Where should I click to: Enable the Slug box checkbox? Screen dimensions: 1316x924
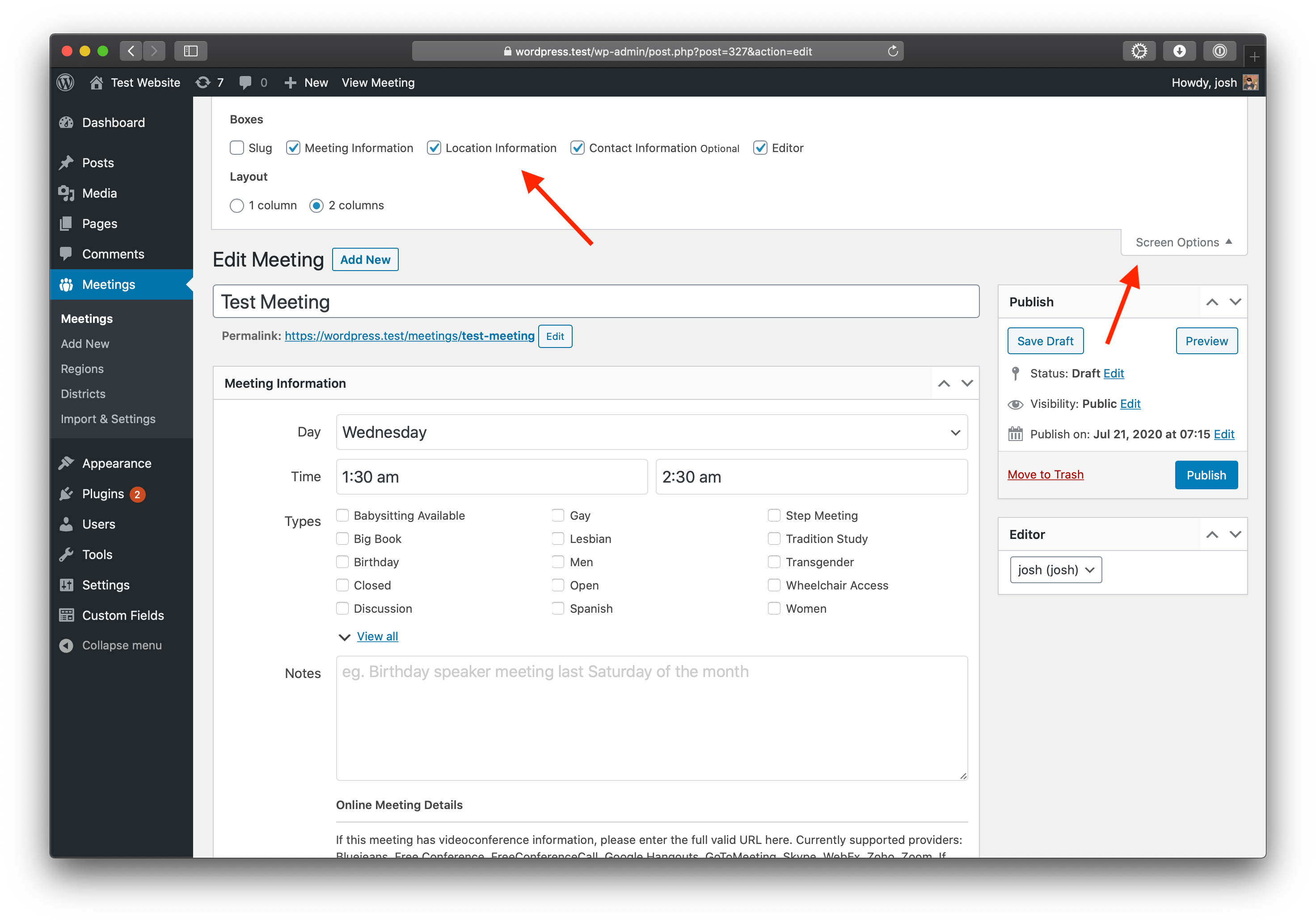coord(237,148)
